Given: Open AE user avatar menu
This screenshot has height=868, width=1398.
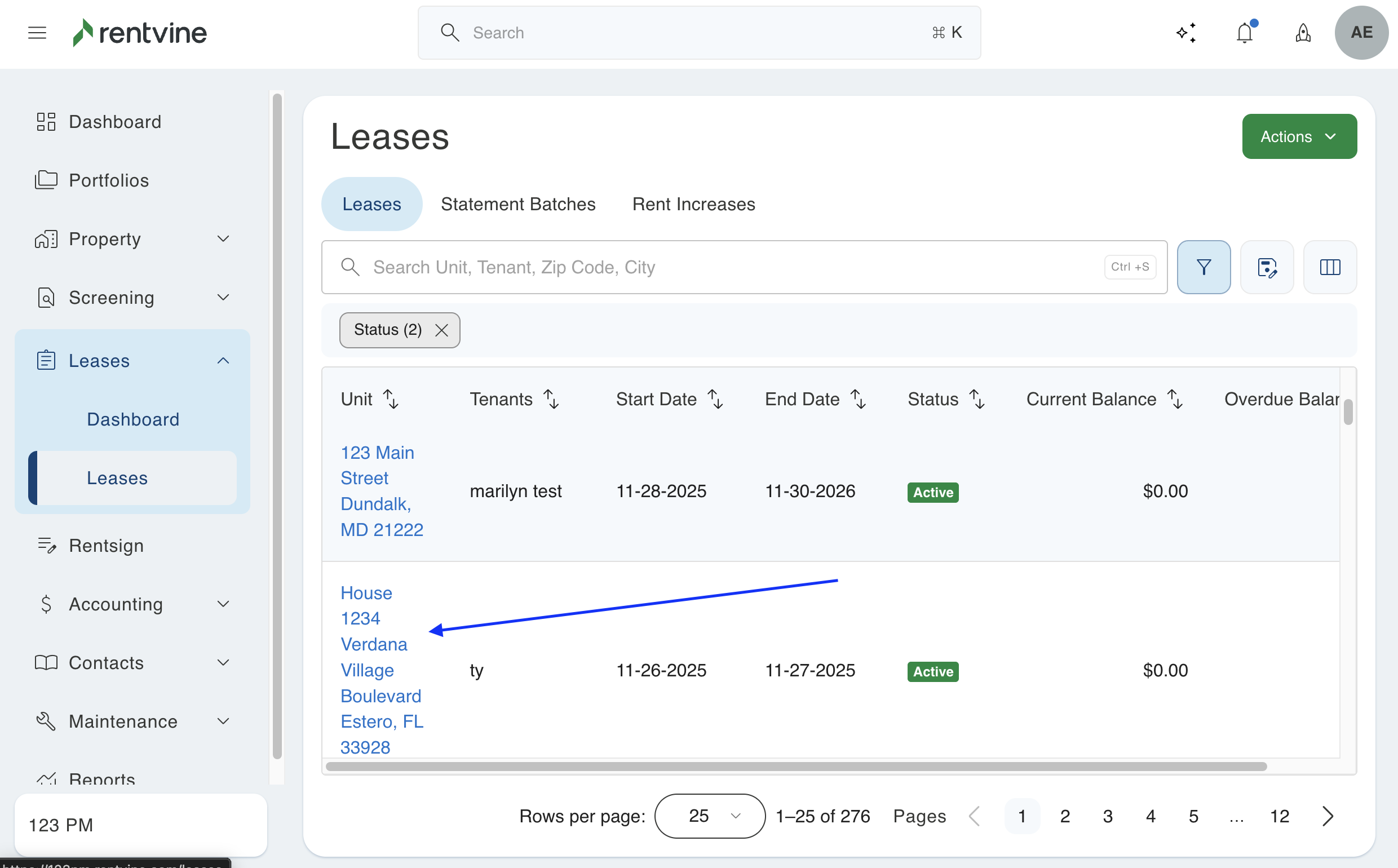Looking at the screenshot, I should point(1361,33).
